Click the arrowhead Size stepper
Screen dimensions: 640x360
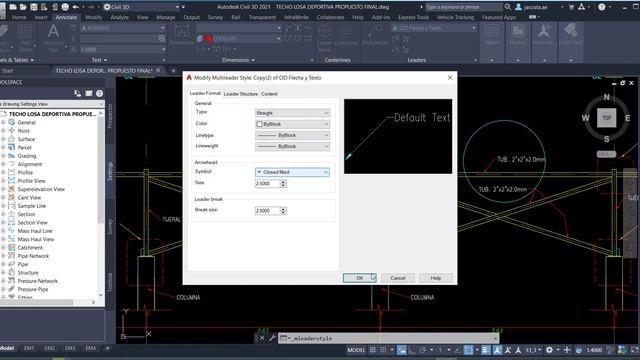283,184
